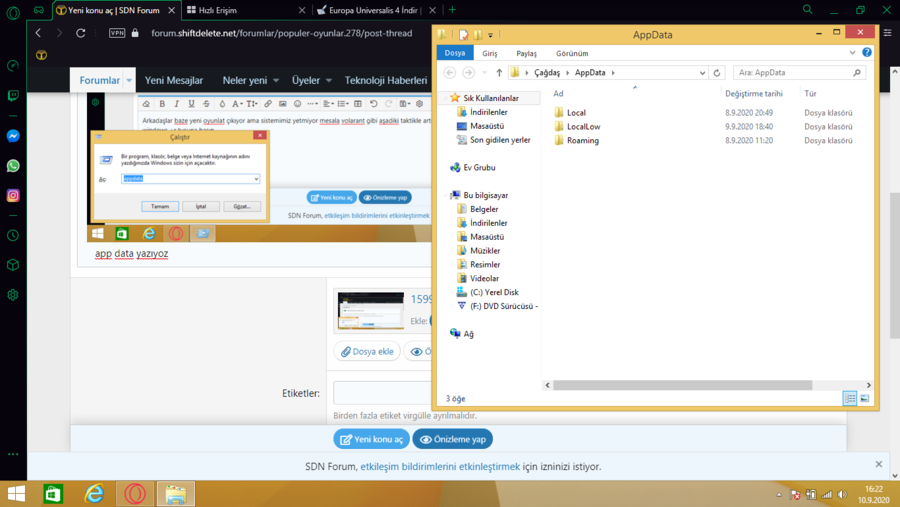This screenshot has width=900, height=507.
Task: Open the Twitch sidebar panel
Action: tap(13, 96)
